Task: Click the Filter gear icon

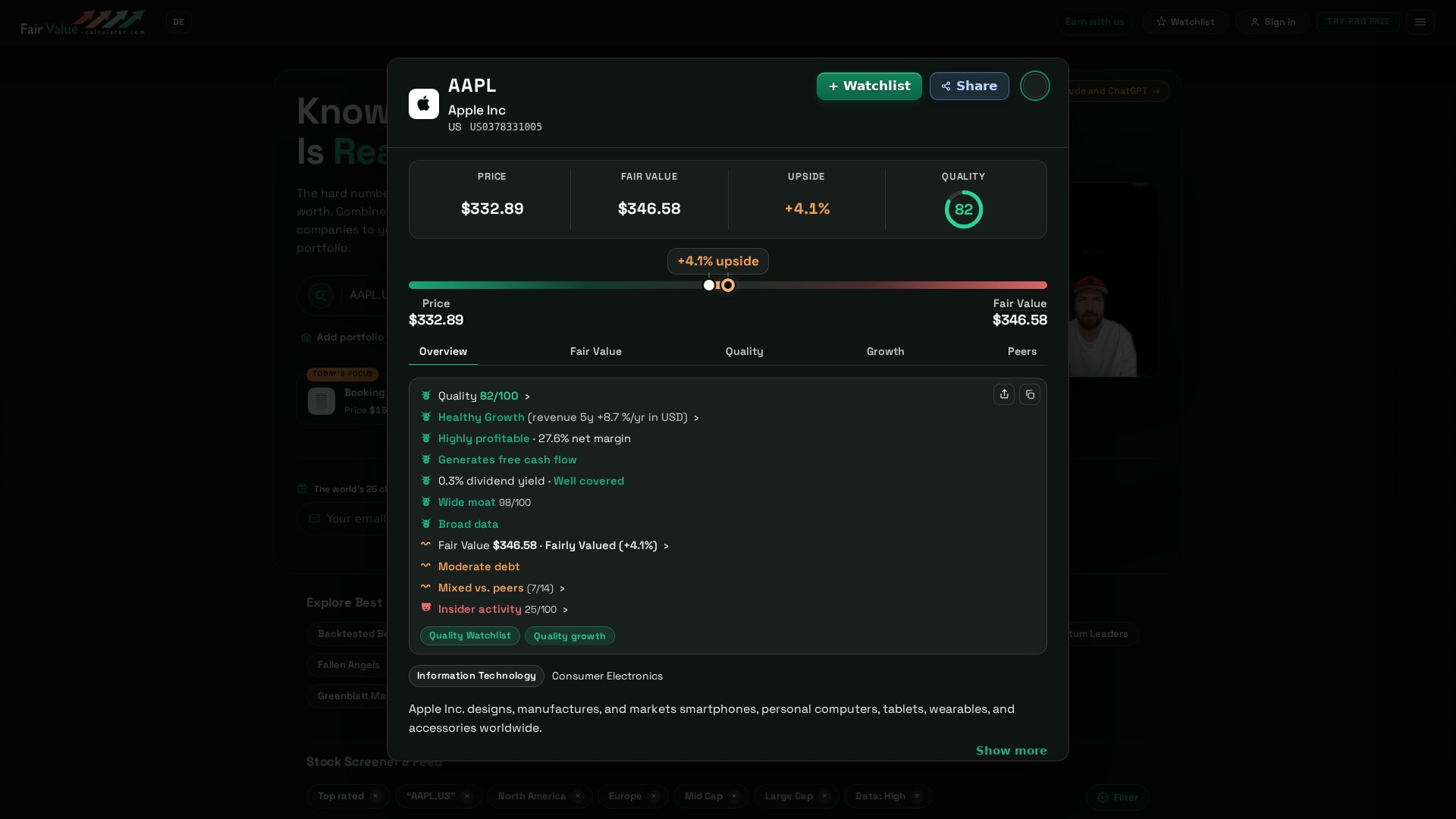Action: click(1103, 797)
